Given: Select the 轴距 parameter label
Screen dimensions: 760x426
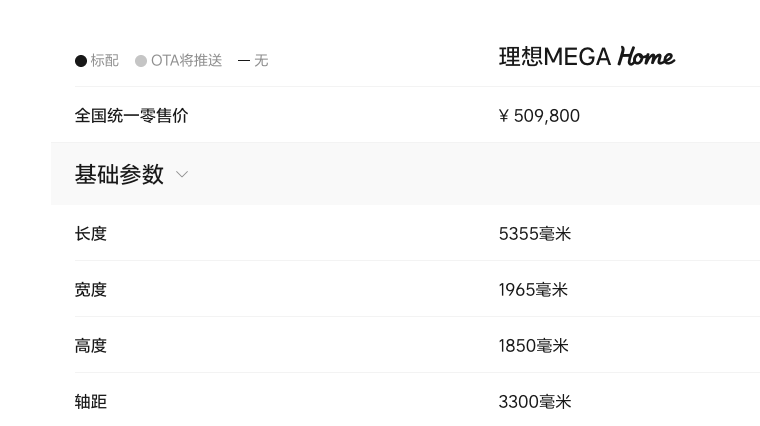Looking at the screenshot, I should (x=91, y=402).
